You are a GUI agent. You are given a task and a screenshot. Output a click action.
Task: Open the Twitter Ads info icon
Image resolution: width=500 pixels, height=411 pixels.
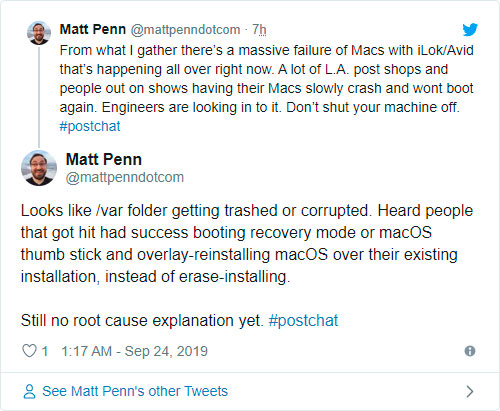[x=470, y=351]
